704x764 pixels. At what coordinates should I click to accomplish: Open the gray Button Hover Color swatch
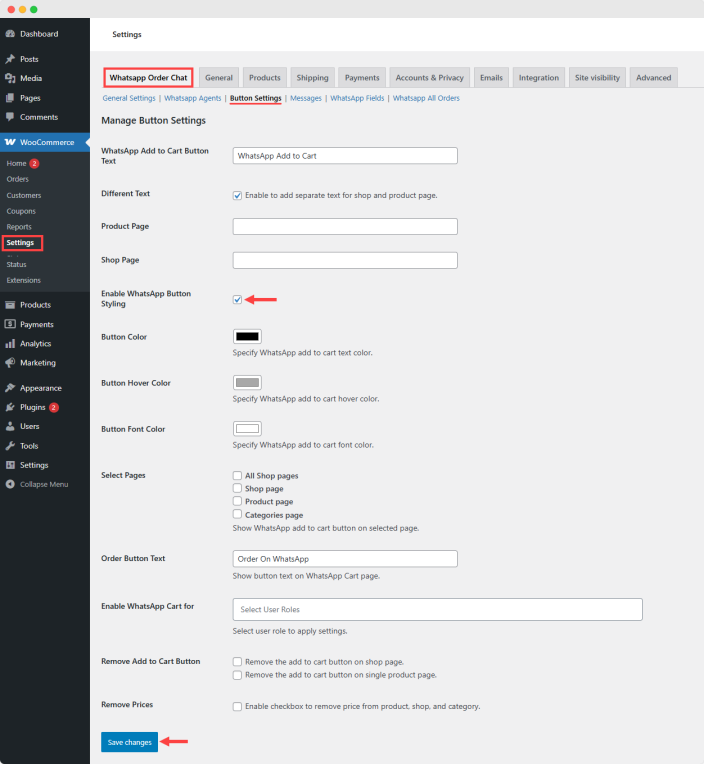[247, 382]
